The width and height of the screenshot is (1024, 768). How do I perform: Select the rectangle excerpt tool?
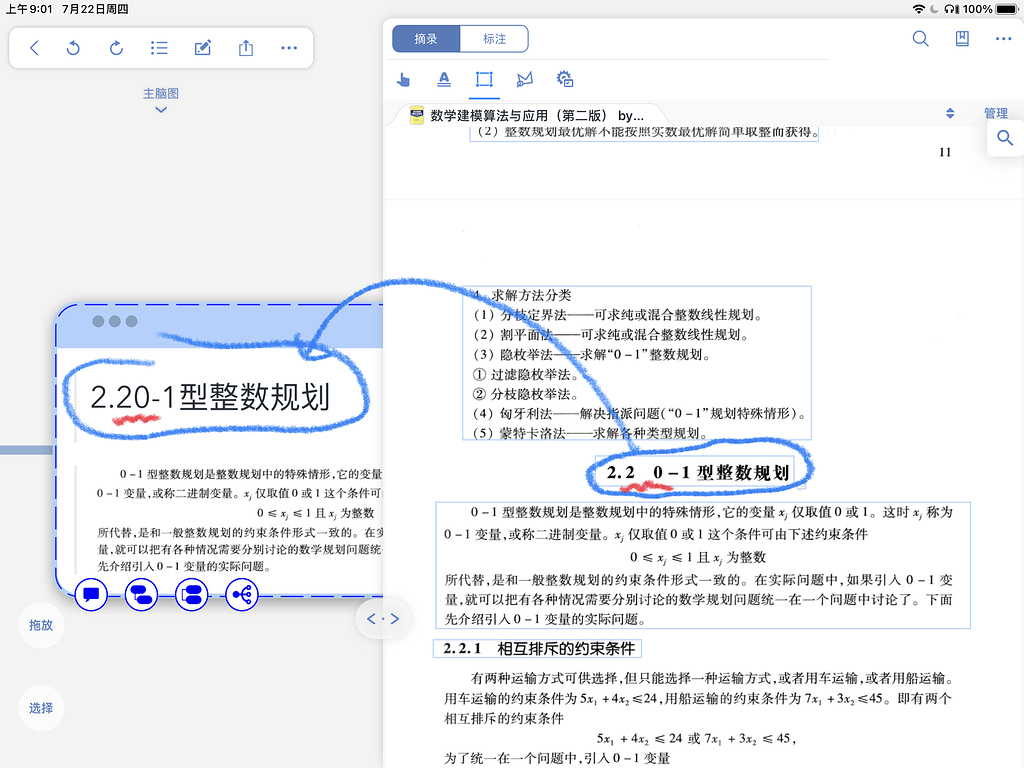(484, 79)
